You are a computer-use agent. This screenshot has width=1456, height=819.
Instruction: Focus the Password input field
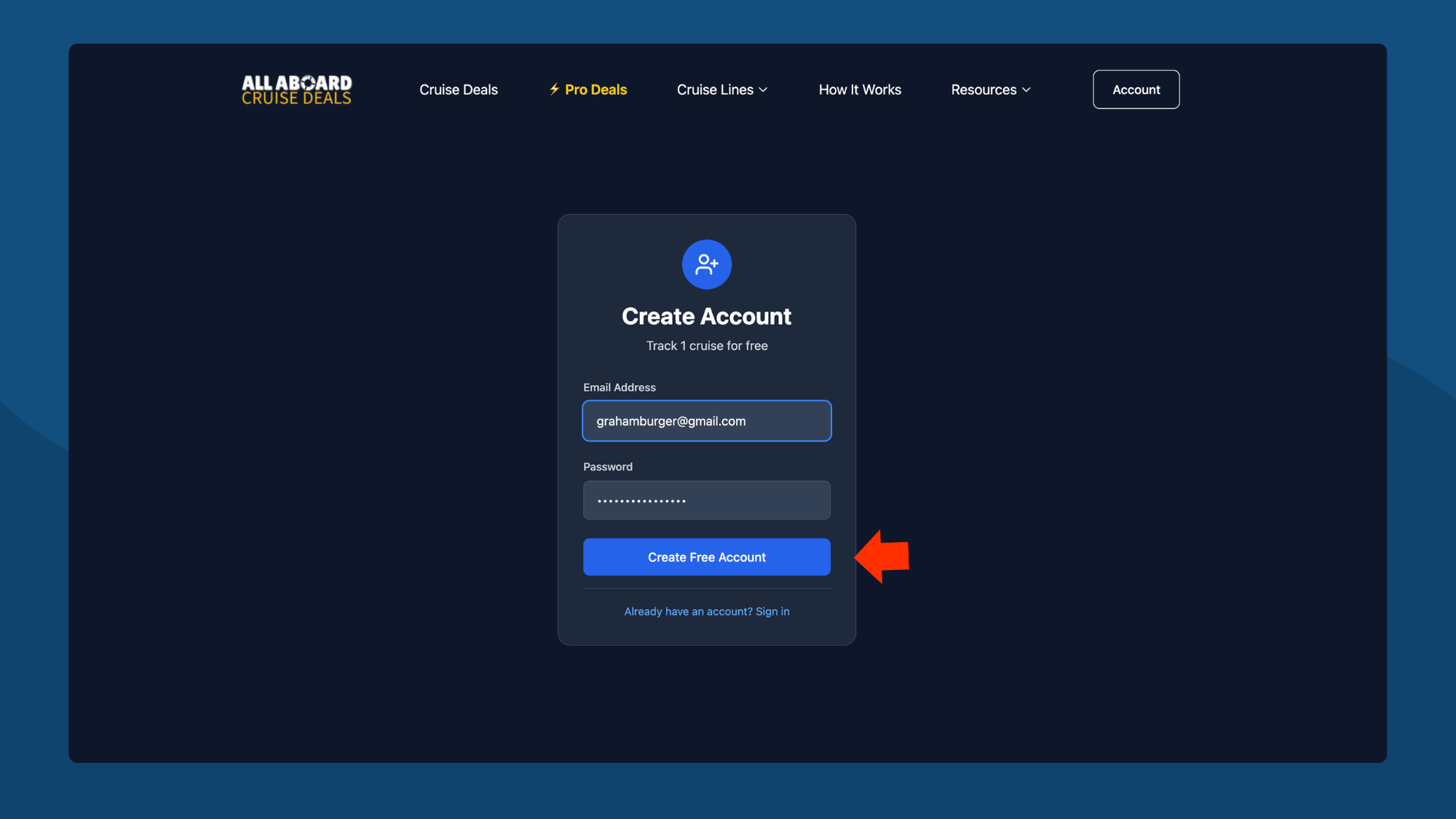[706, 500]
